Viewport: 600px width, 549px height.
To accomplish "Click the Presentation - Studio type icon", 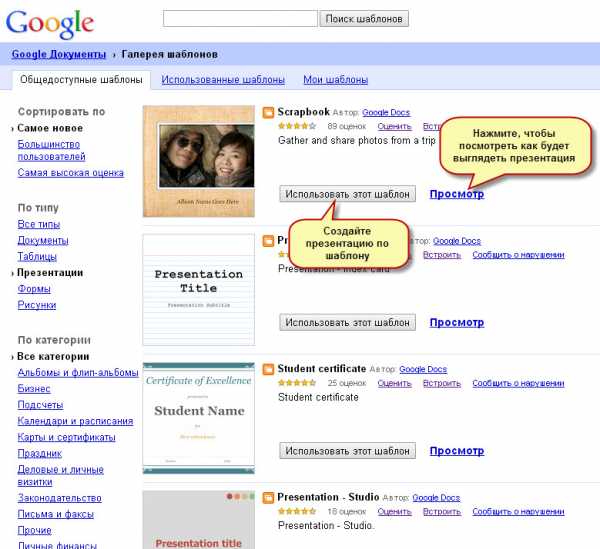I will 268,498.
